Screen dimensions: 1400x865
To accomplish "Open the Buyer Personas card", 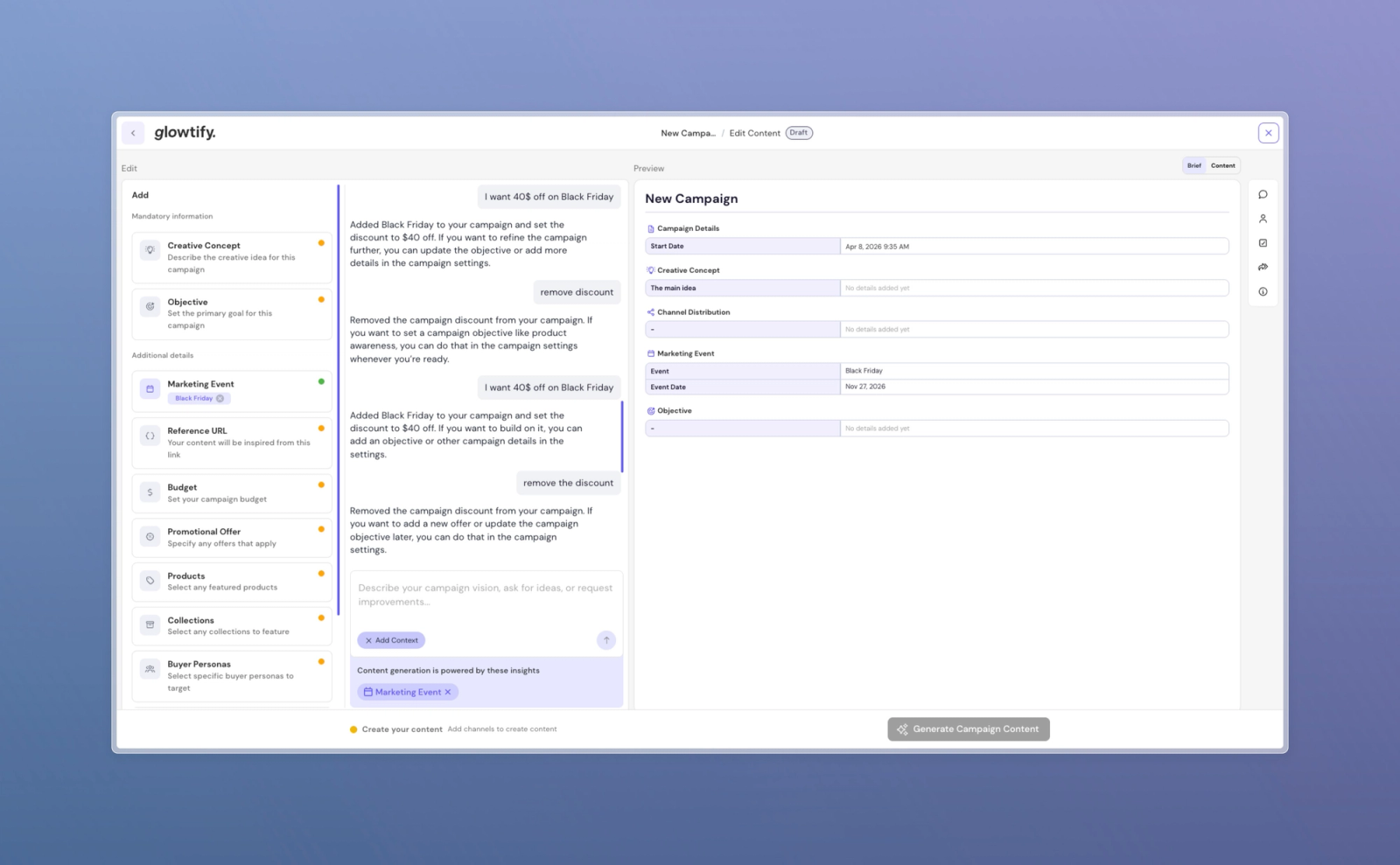I will [x=232, y=676].
